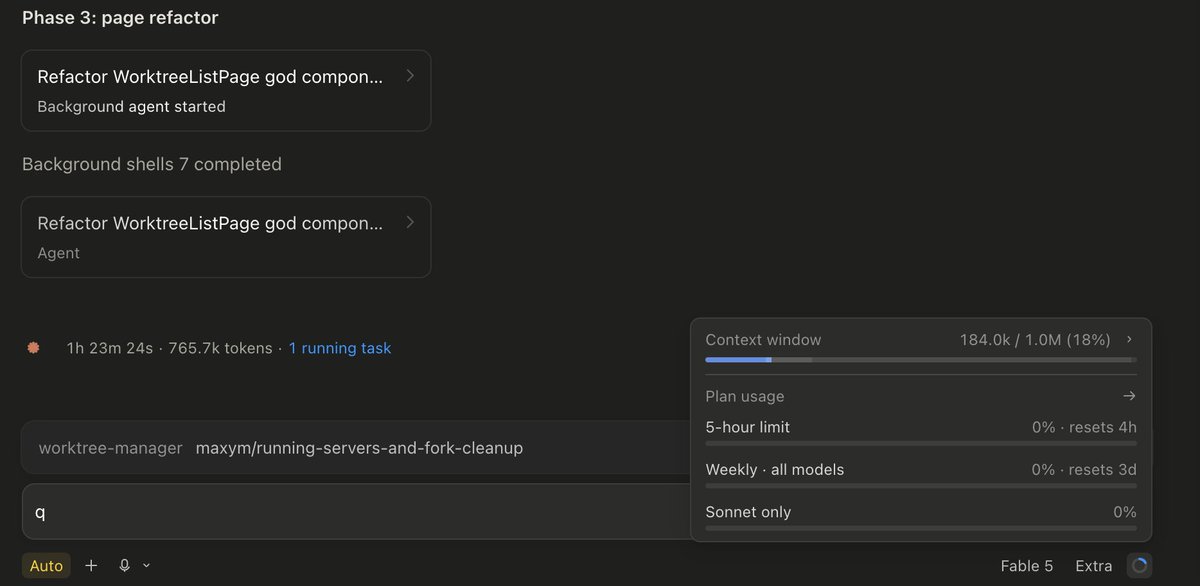This screenshot has height=586, width=1200.
Task: Click the 'Background shells 7 completed' text
Action: pos(152,164)
